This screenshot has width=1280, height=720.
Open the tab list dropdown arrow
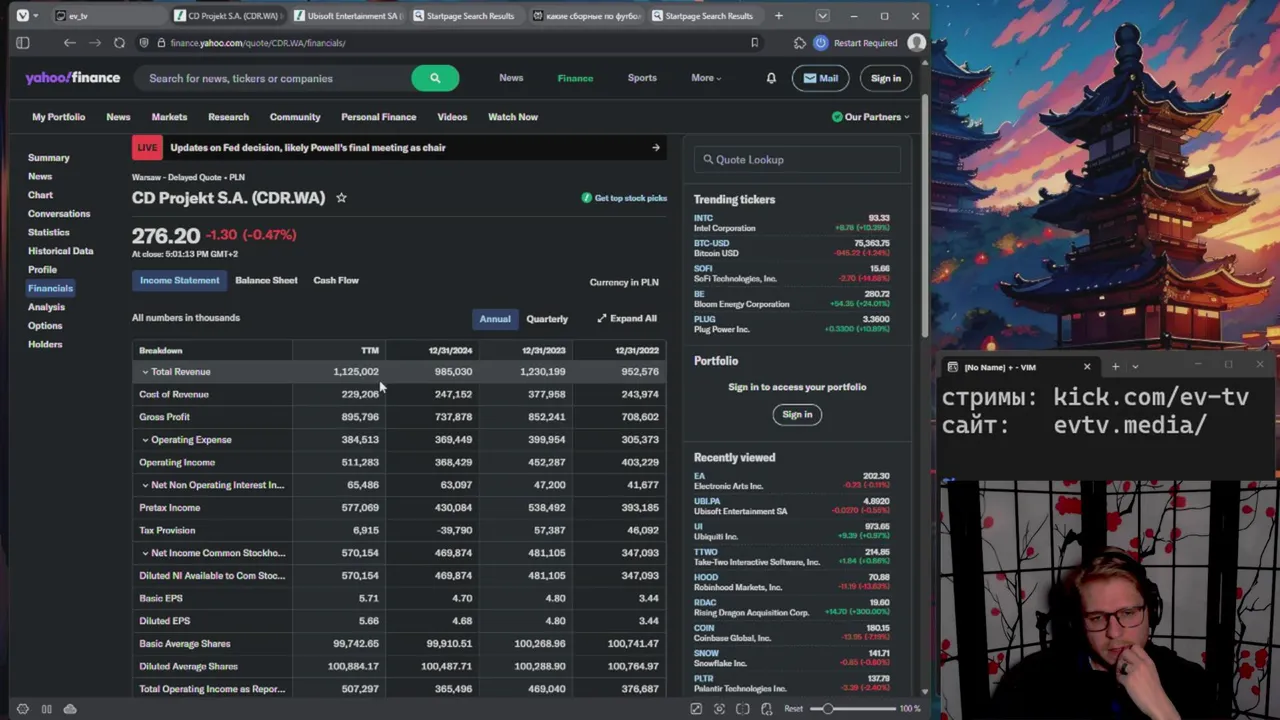[x=822, y=16]
